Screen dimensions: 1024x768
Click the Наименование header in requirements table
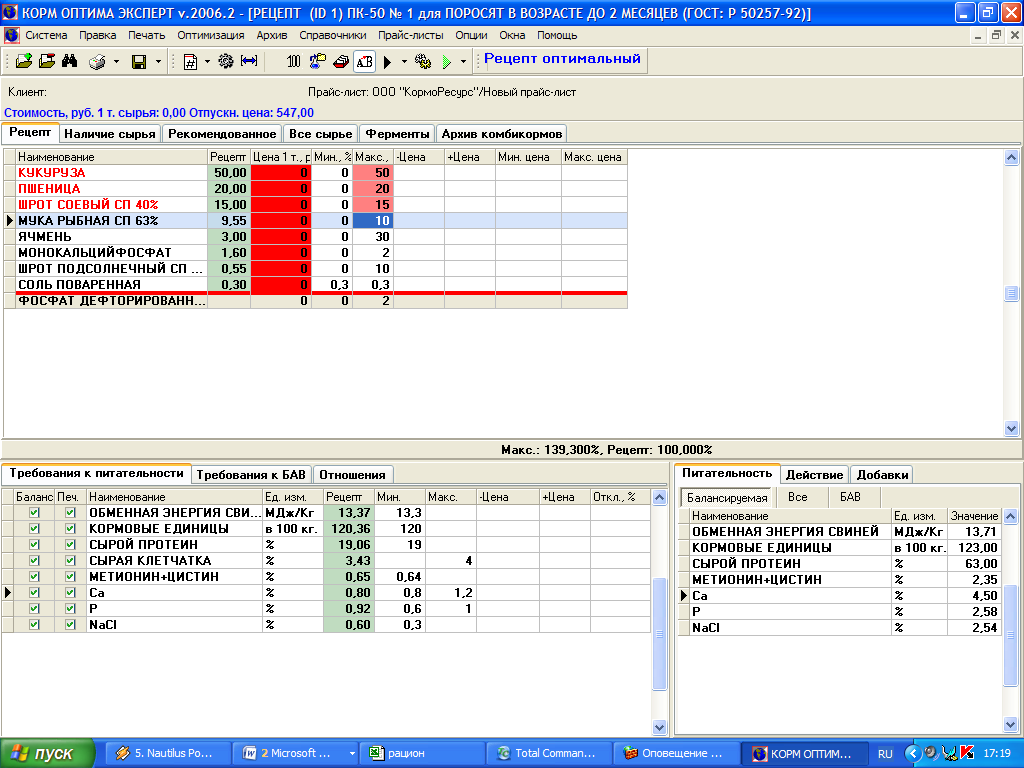pos(174,497)
